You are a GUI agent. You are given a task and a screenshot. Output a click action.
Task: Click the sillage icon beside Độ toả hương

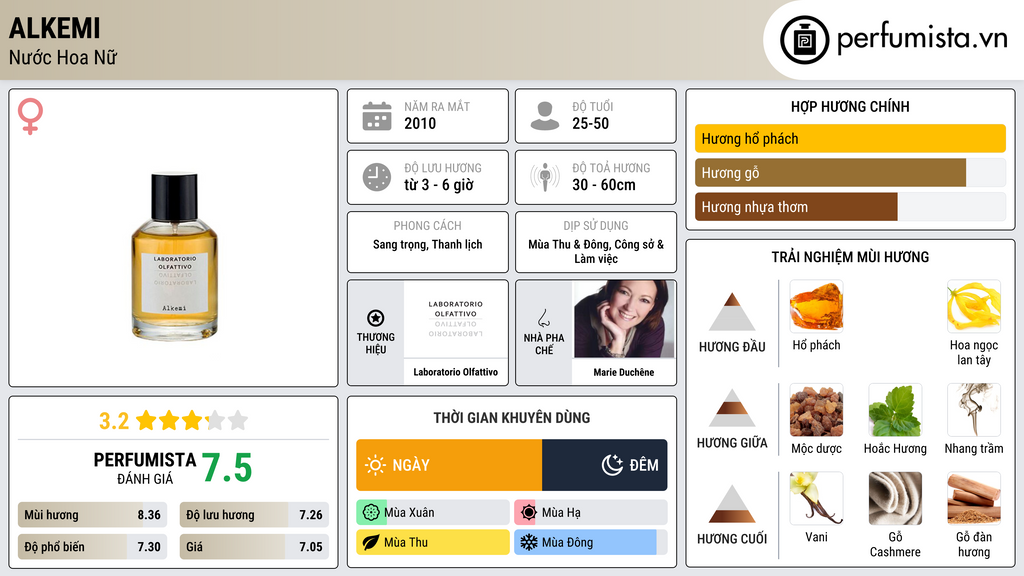(545, 178)
